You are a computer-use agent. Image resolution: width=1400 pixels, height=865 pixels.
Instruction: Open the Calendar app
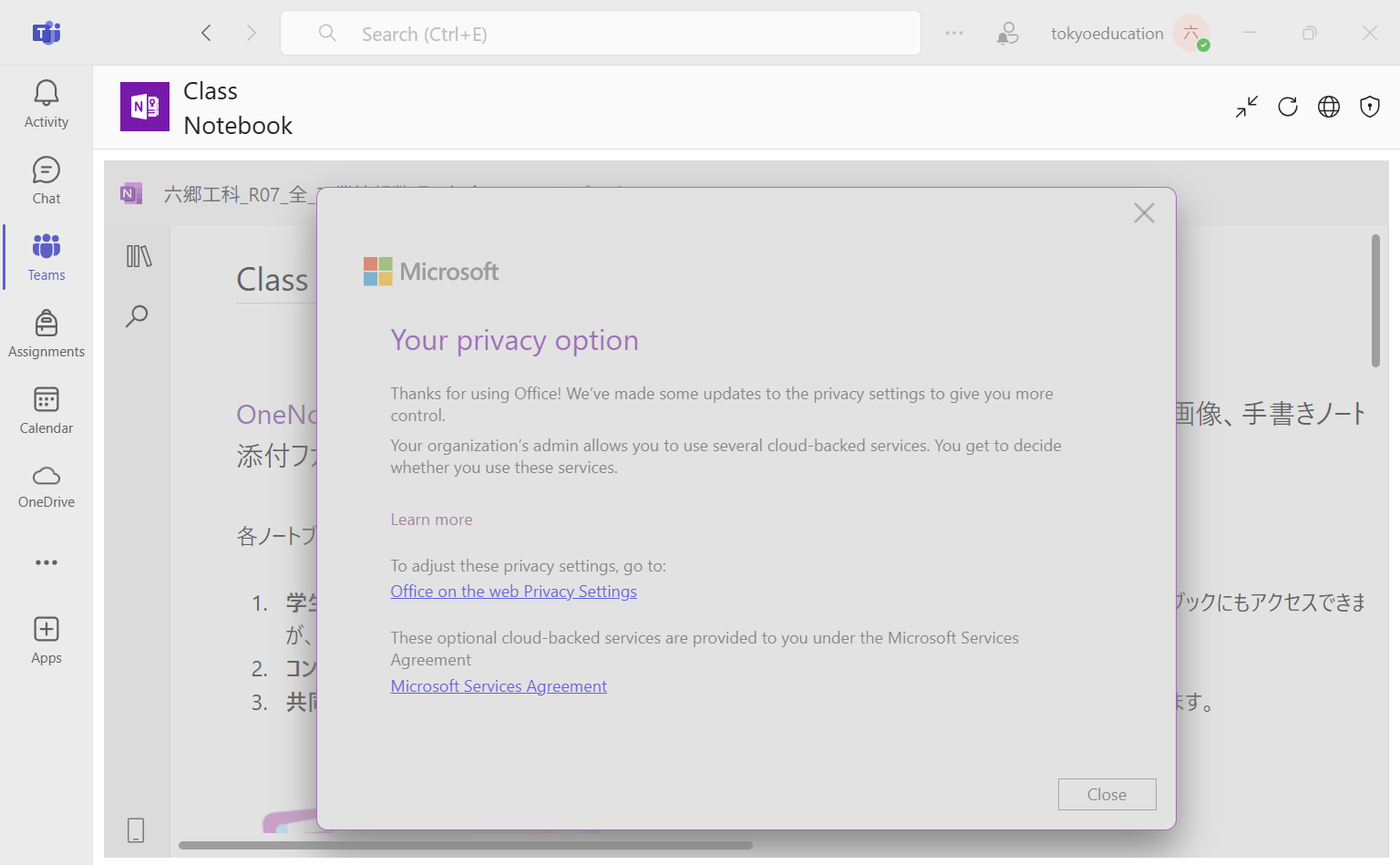pos(46,410)
